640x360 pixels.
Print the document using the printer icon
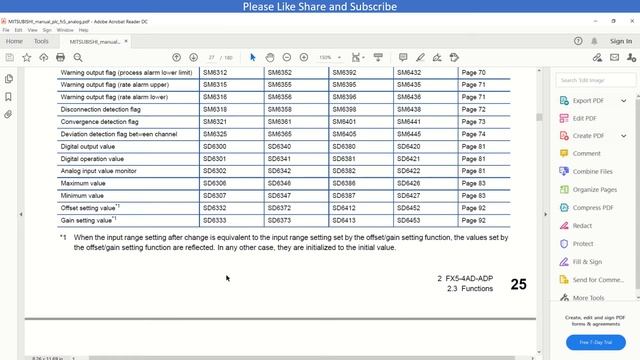coord(60,58)
